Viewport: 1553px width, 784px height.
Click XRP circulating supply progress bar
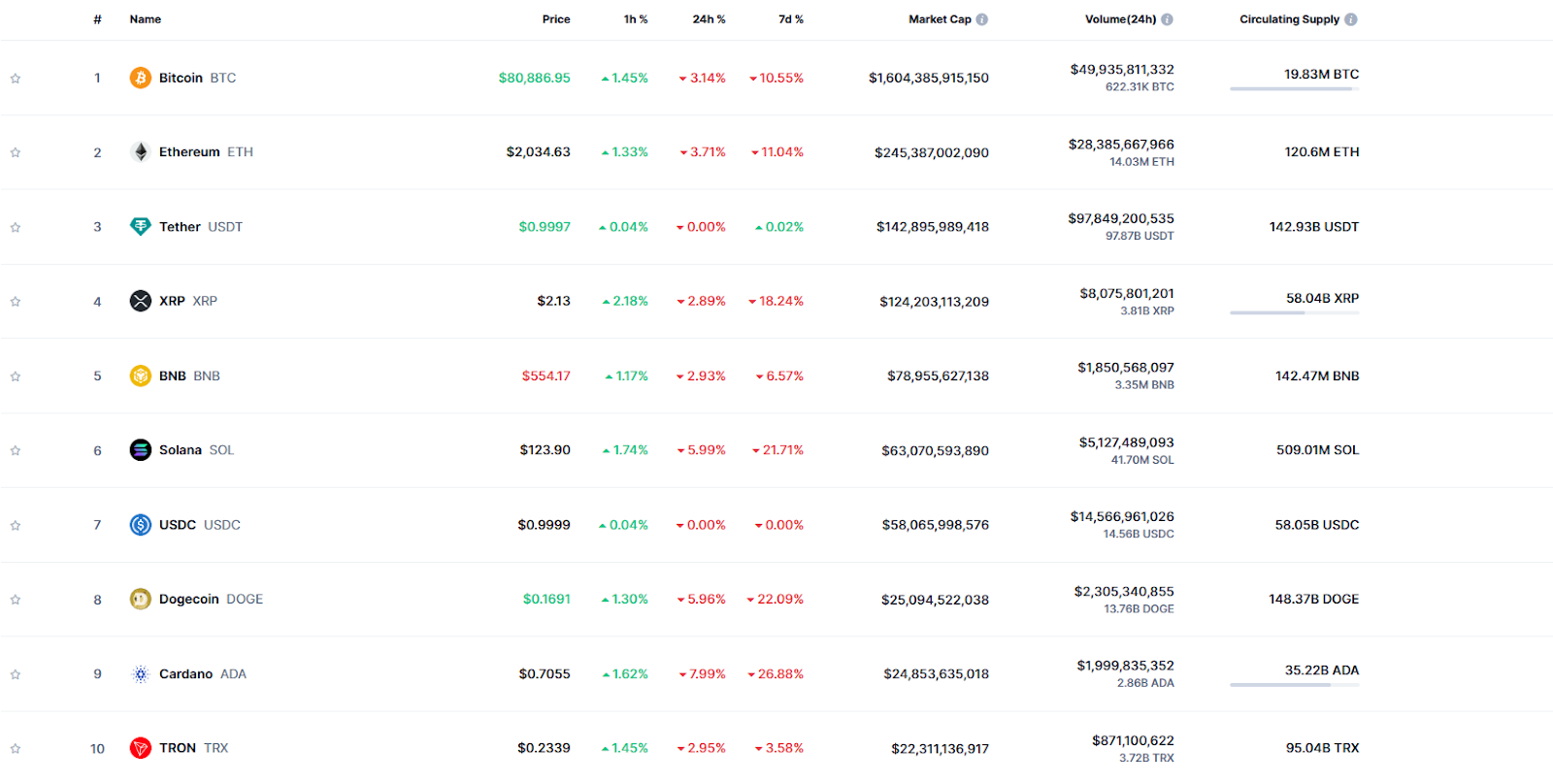[x=1294, y=312]
